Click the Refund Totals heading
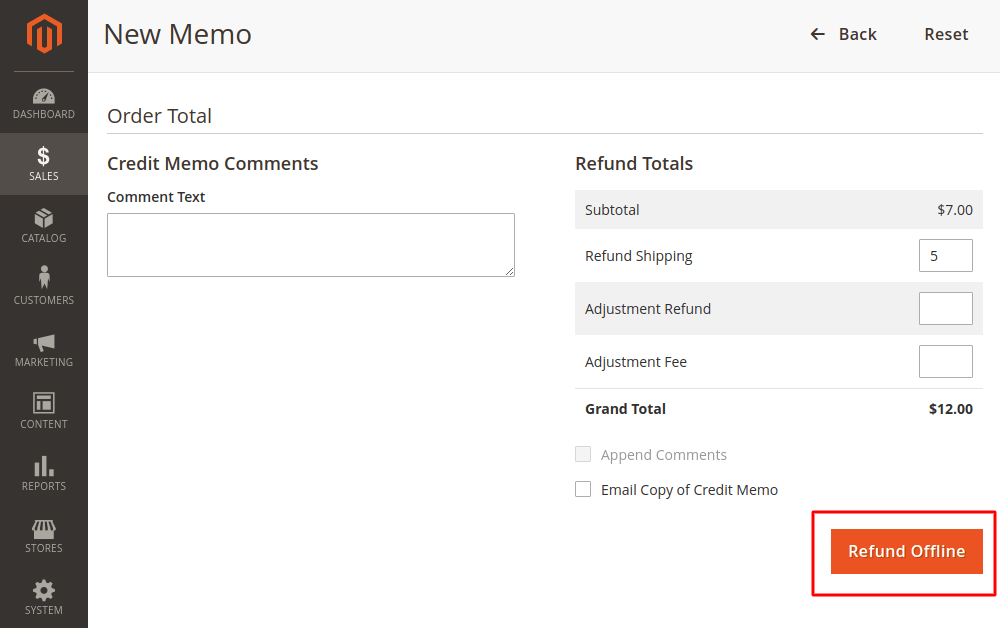 point(634,164)
